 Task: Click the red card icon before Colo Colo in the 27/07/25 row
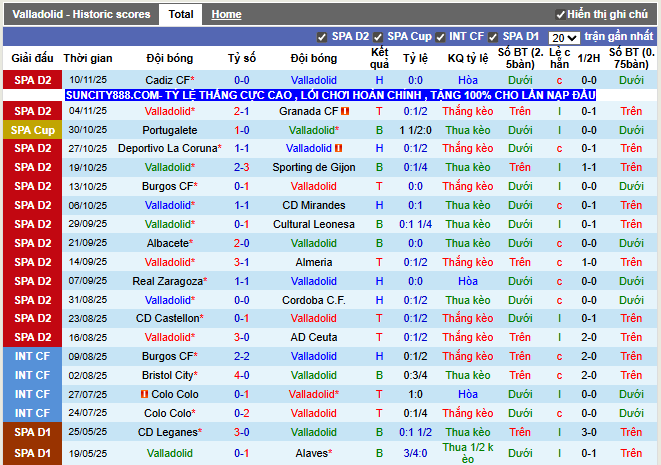click(144, 394)
